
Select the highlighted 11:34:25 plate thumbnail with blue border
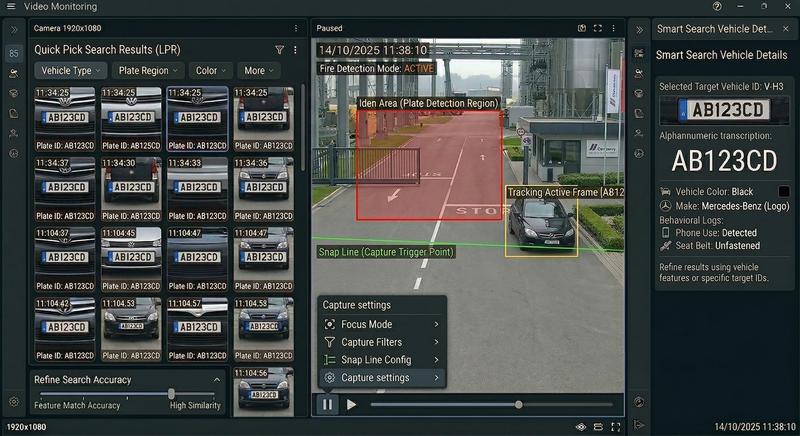(197, 119)
